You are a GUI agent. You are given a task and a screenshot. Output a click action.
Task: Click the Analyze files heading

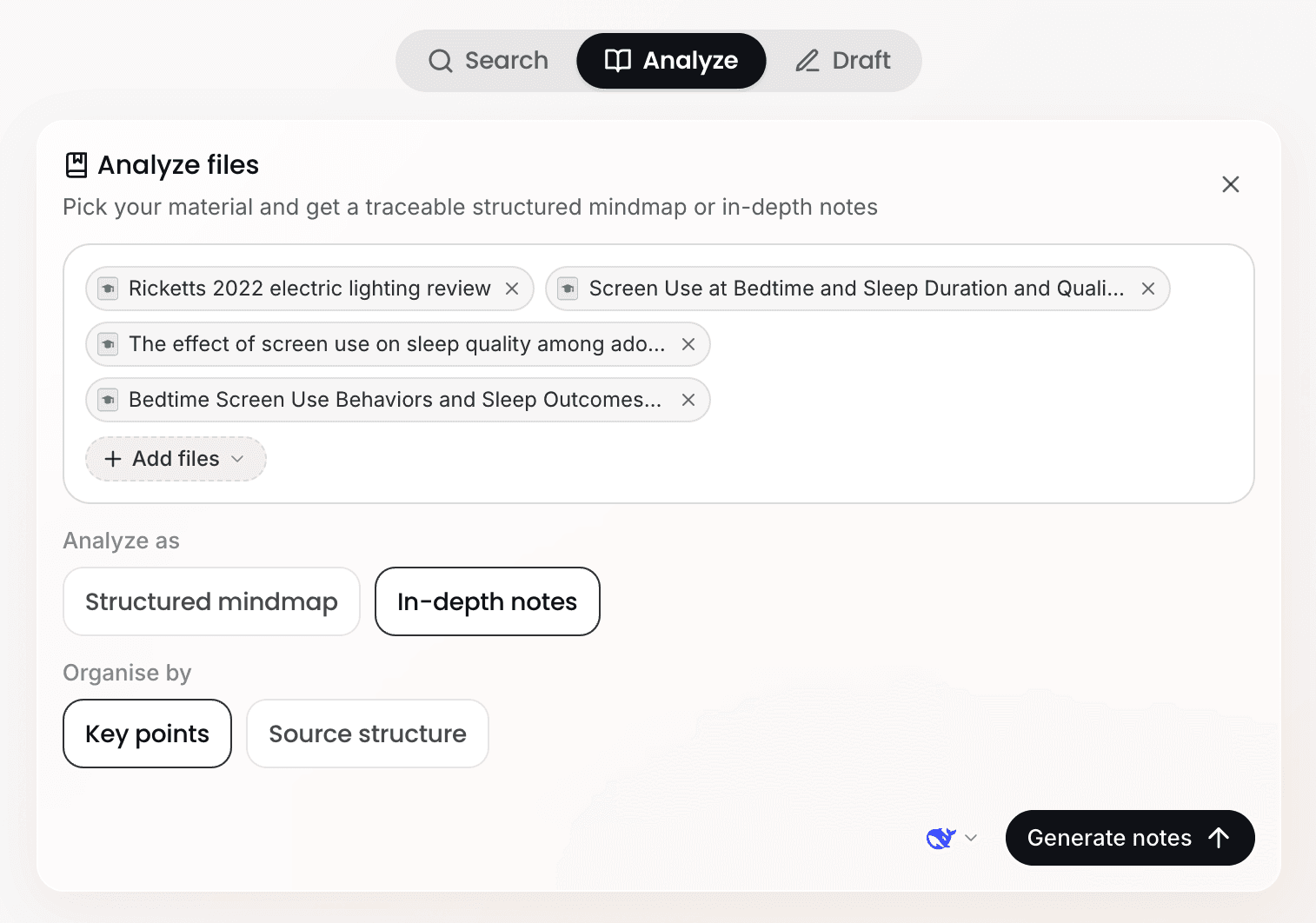(178, 165)
